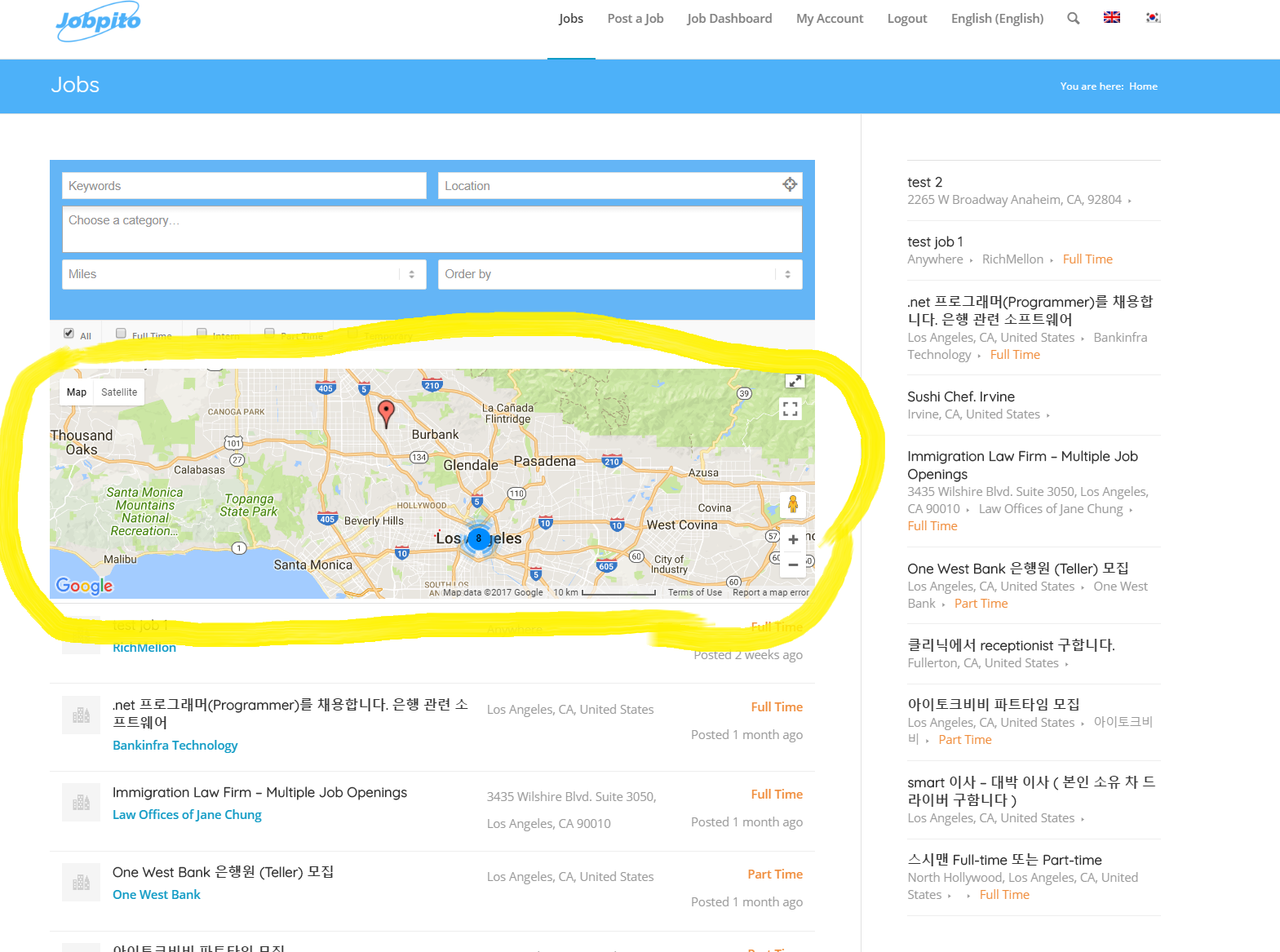The width and height of the screenshot is (1280, 952).
Task: Open Law Offices of Jane Chung link
Action: pyautogui.click(x=187, y=815)
